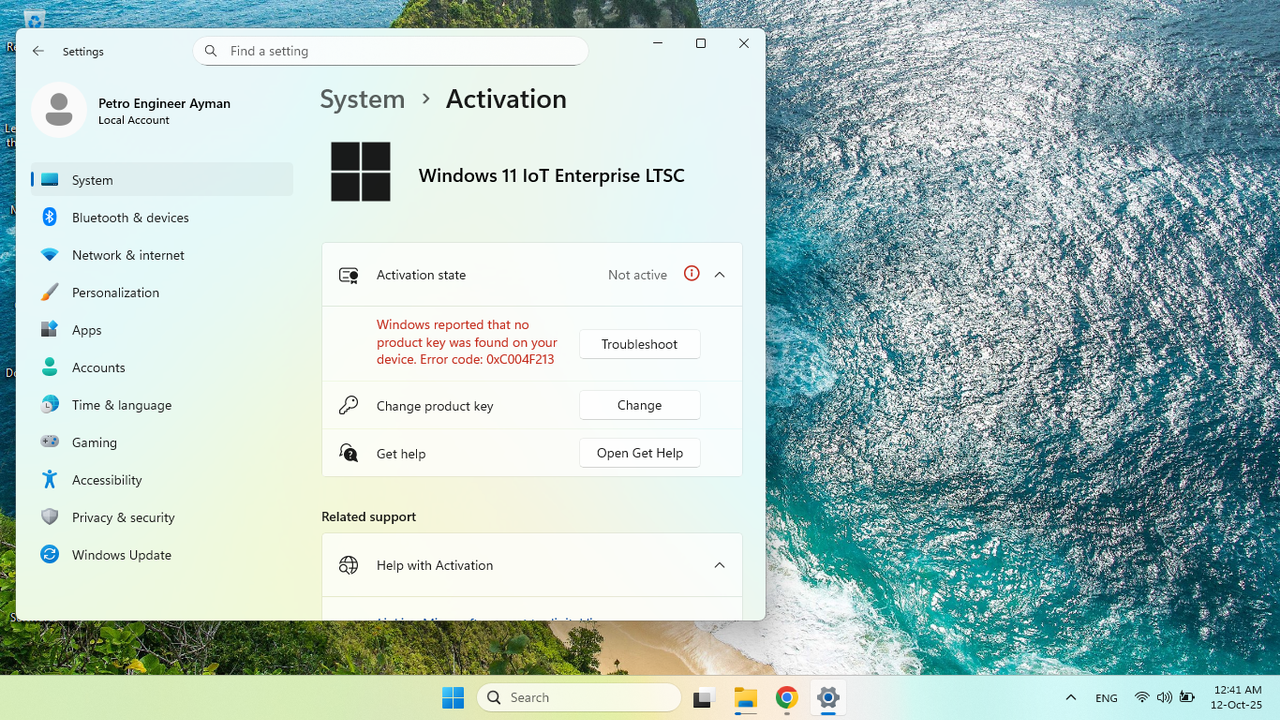Go to Network & internet settings
Screen dimensions: 1280x720
pyautogui.click(x=162, y=255)
